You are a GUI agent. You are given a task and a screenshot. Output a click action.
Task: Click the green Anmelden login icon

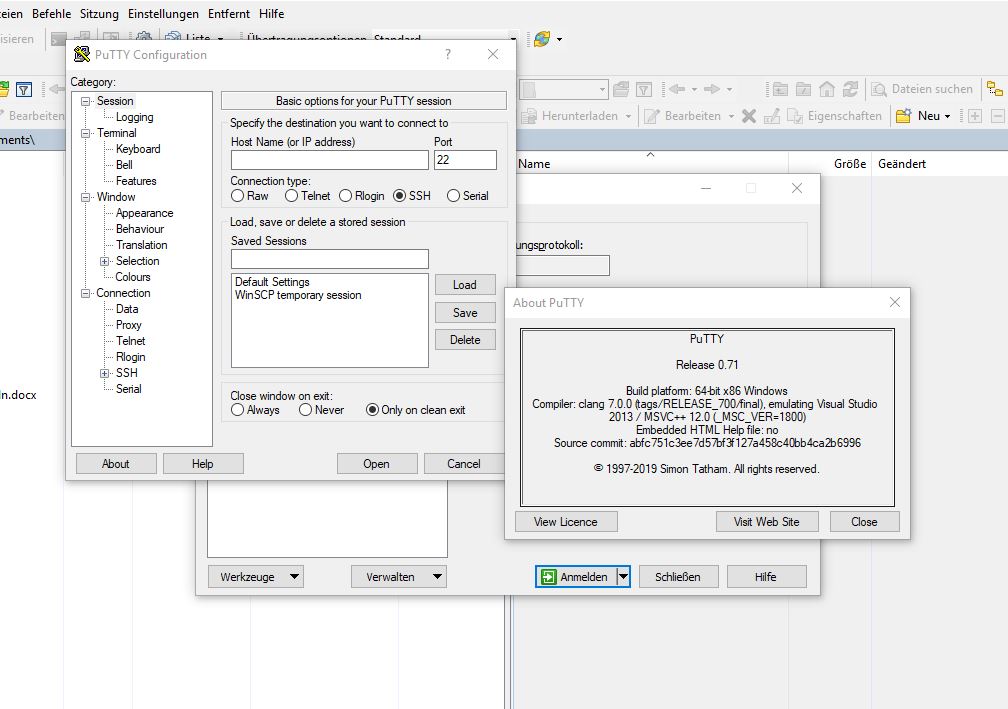pos(548,577)
